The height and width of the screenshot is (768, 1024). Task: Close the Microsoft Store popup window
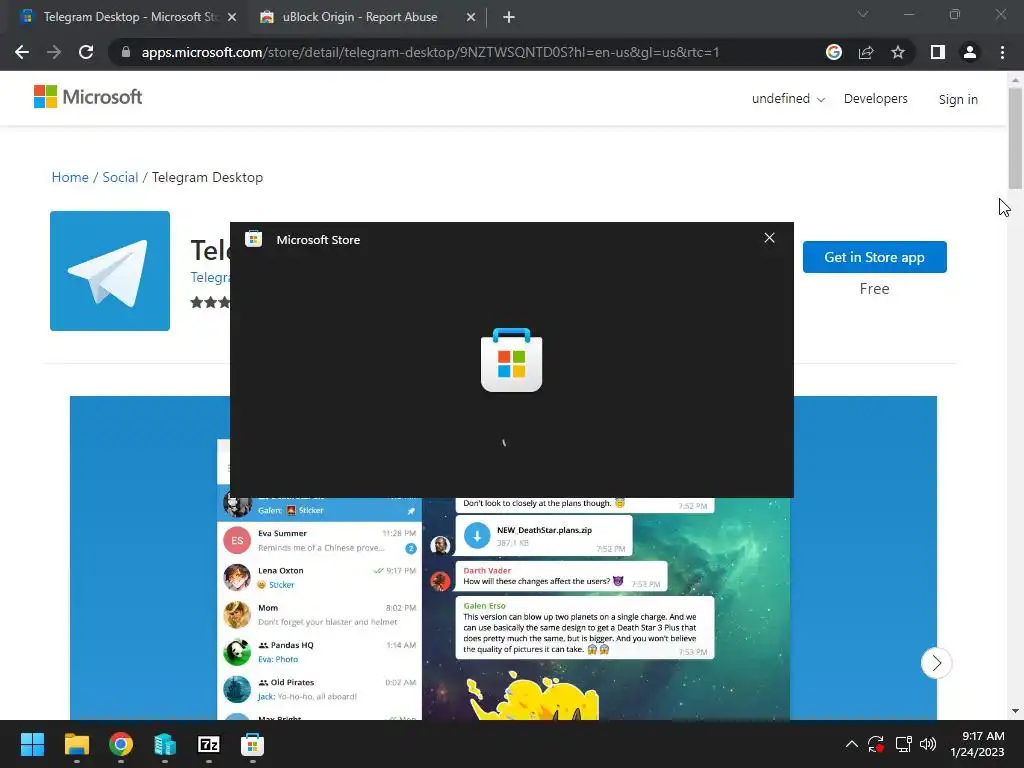pyautogui.click(x=769, y=238)
